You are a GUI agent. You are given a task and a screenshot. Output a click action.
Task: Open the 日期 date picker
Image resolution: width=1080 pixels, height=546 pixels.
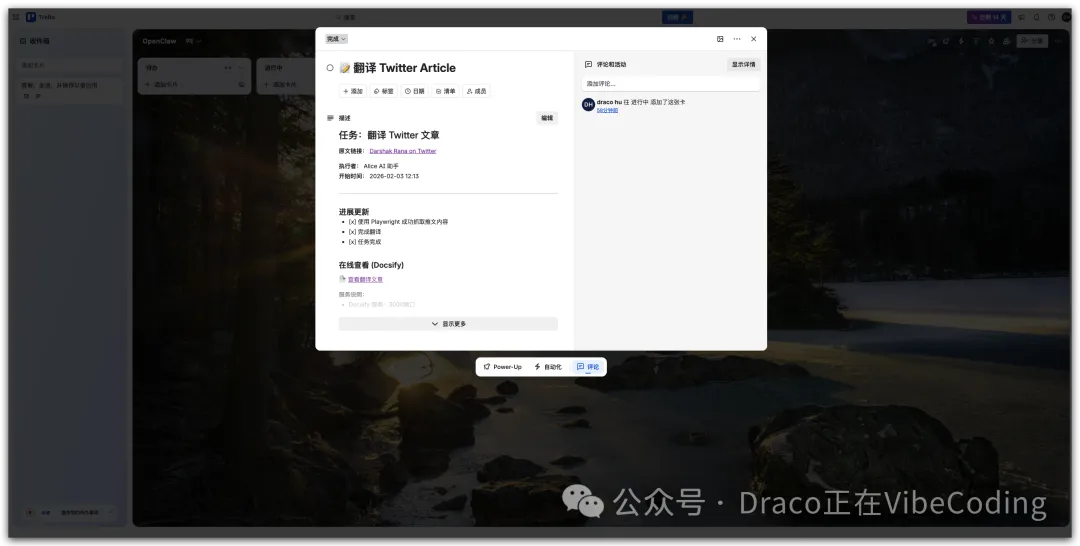tap(414, 91)
